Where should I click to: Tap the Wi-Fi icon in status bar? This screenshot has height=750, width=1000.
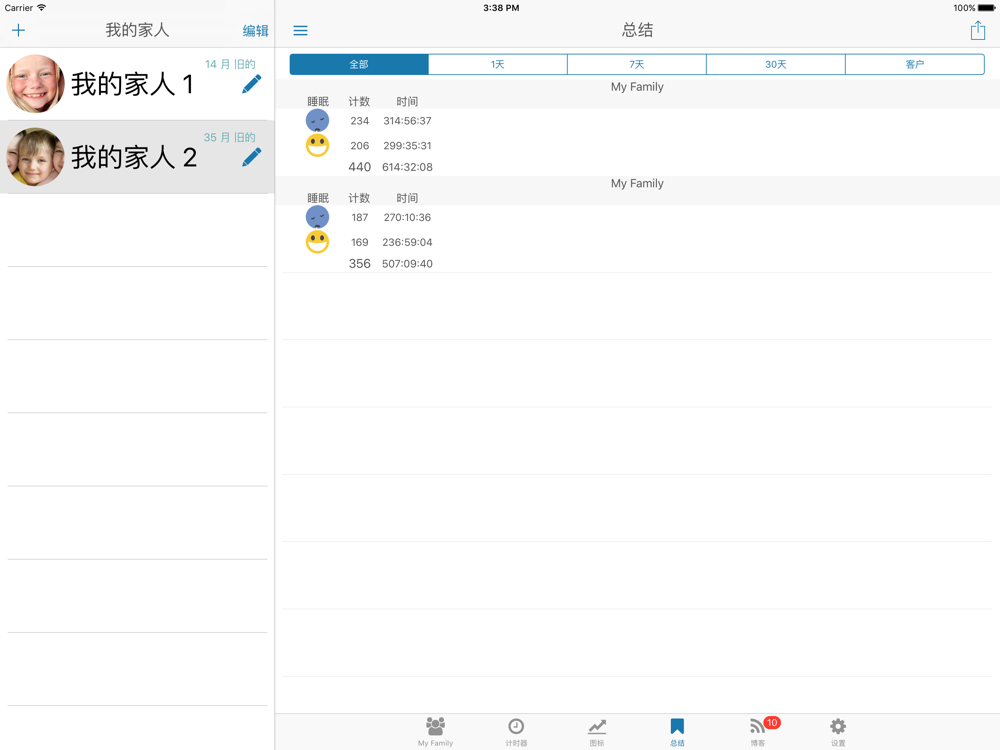tap(41, 8)
